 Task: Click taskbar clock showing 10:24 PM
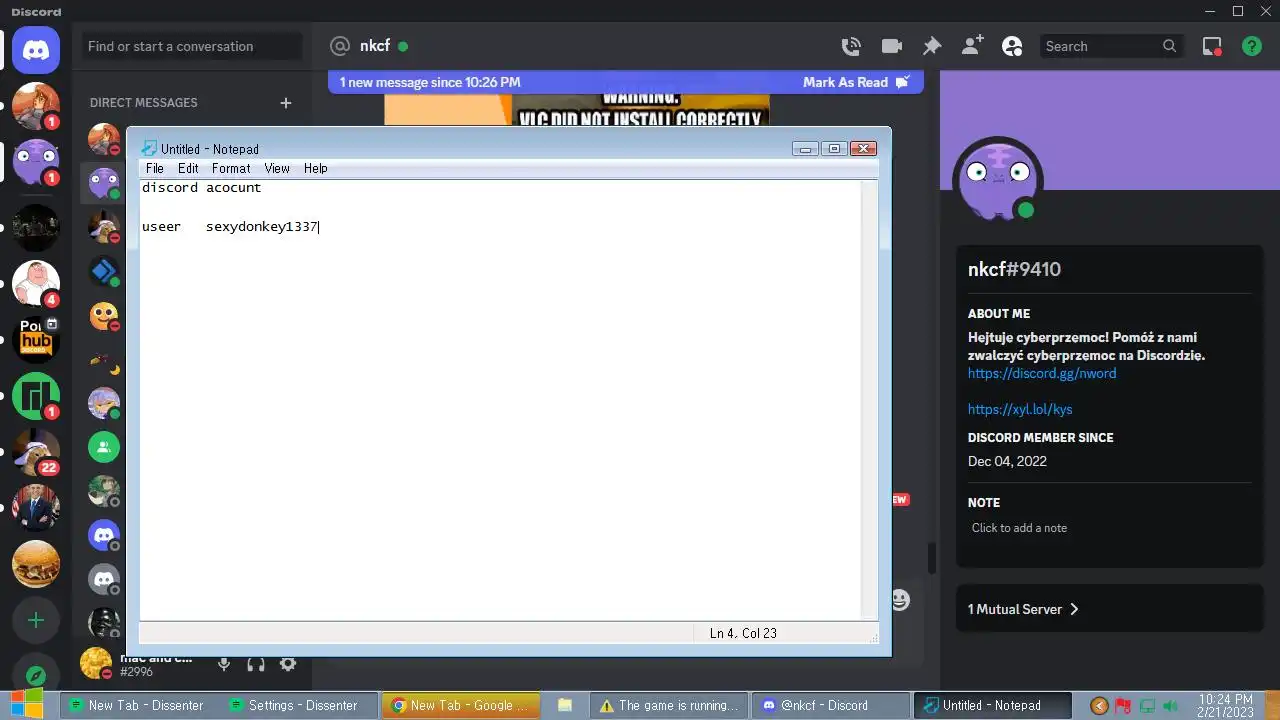pyautogui.click(x=1225, y=706)
